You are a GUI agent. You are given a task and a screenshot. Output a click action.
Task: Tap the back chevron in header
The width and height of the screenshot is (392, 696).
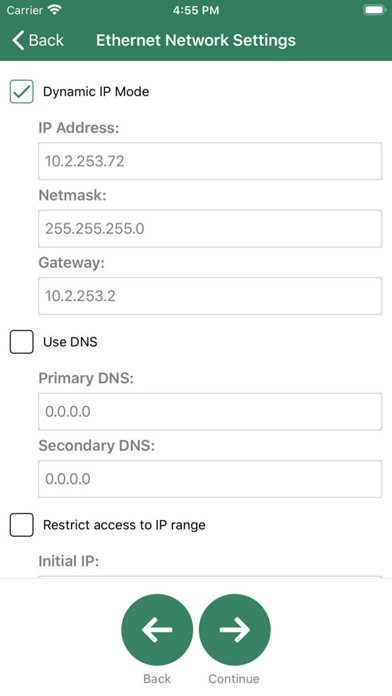[18, 40]
